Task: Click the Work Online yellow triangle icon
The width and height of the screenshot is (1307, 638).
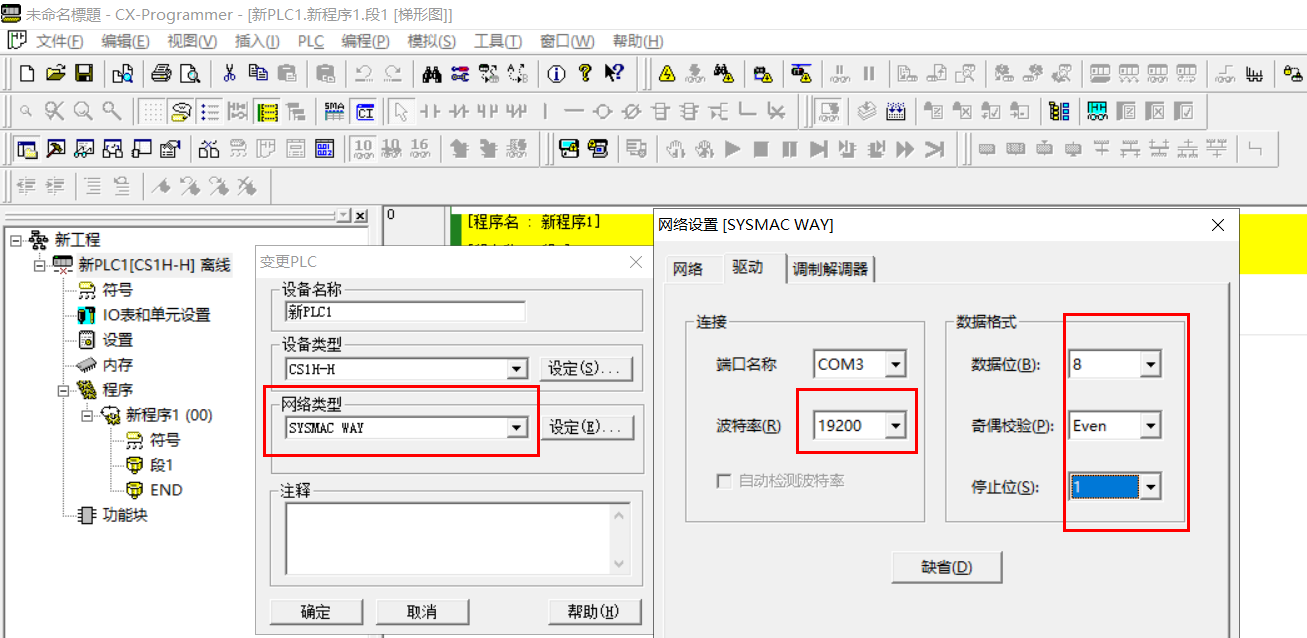Action: (667, 73)
